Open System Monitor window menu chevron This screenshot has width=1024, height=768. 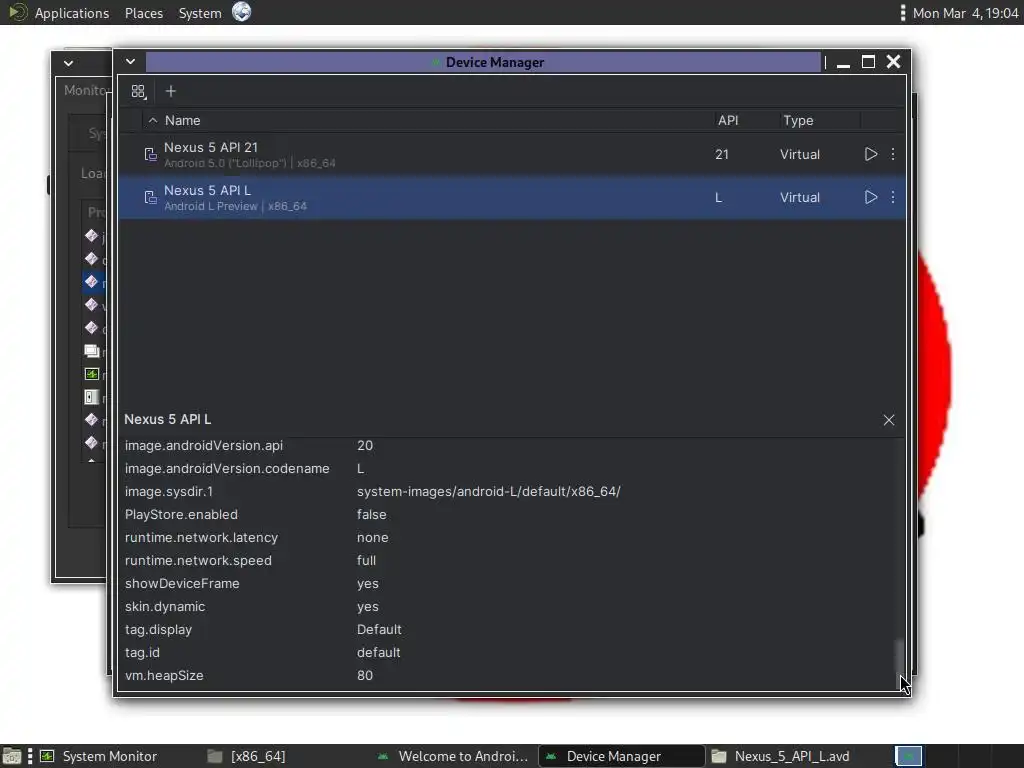69,63
